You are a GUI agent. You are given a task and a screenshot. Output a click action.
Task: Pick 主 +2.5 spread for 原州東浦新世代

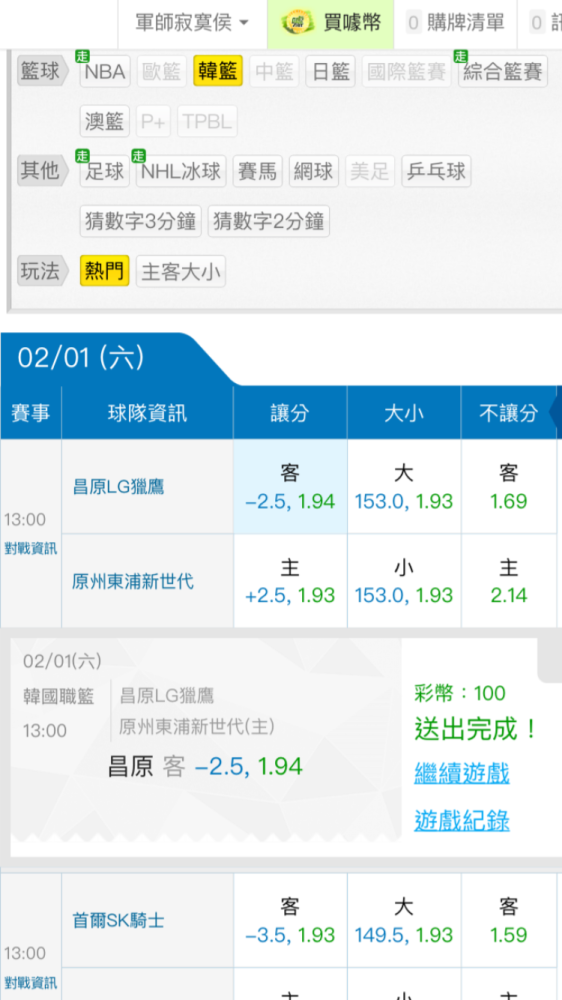point(290,581)
